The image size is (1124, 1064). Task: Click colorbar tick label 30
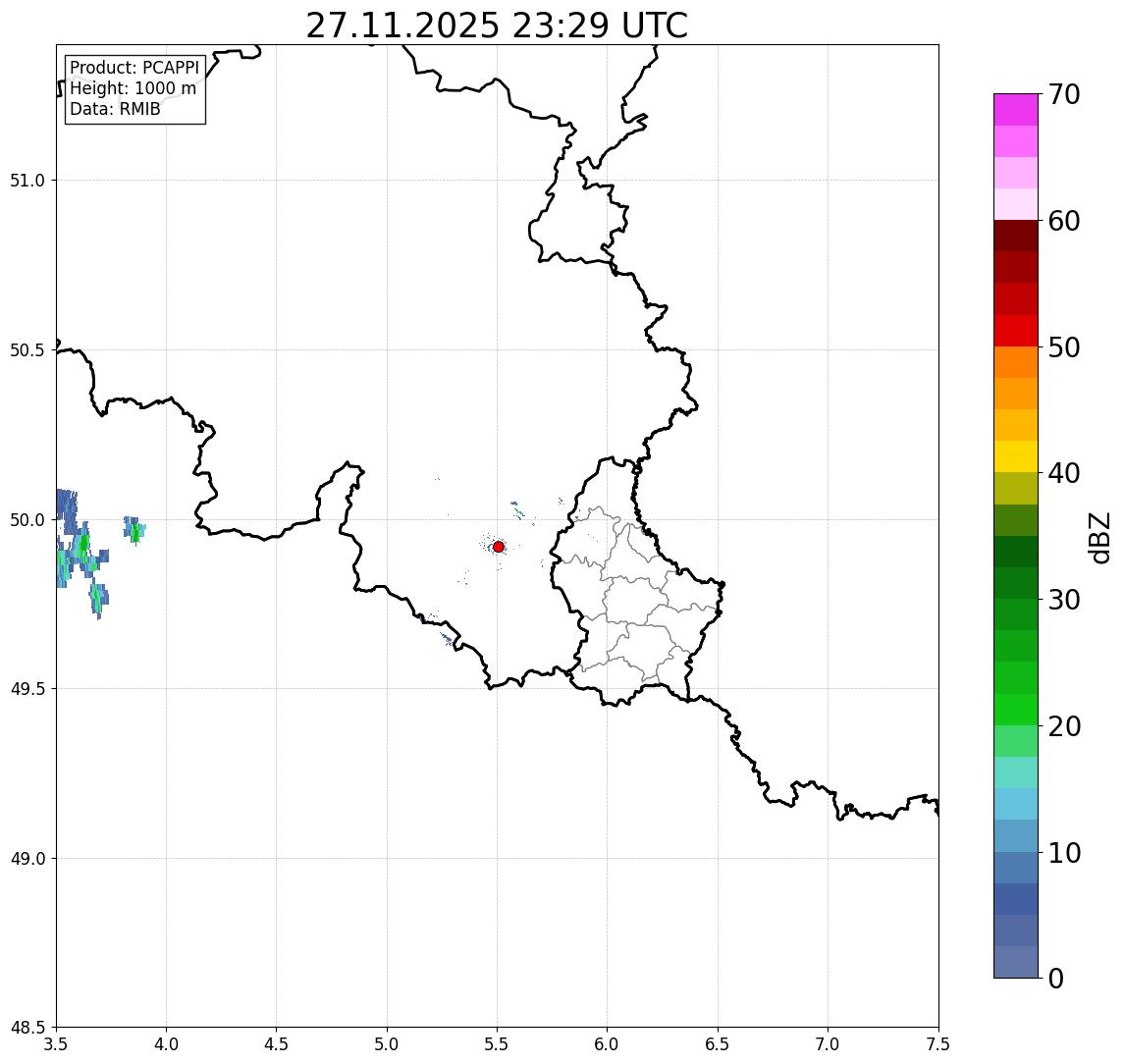(x=1064, y=600)
